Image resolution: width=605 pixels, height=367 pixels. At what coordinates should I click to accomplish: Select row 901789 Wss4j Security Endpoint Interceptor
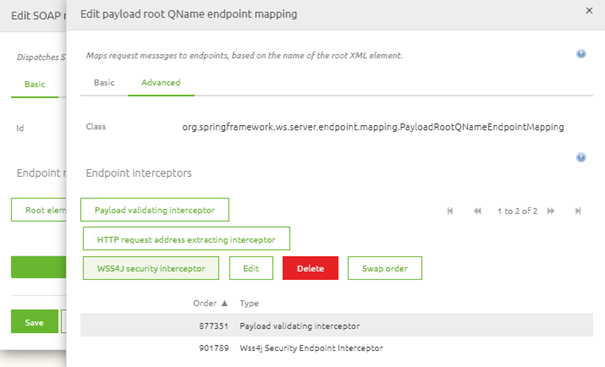coord(336,348)
